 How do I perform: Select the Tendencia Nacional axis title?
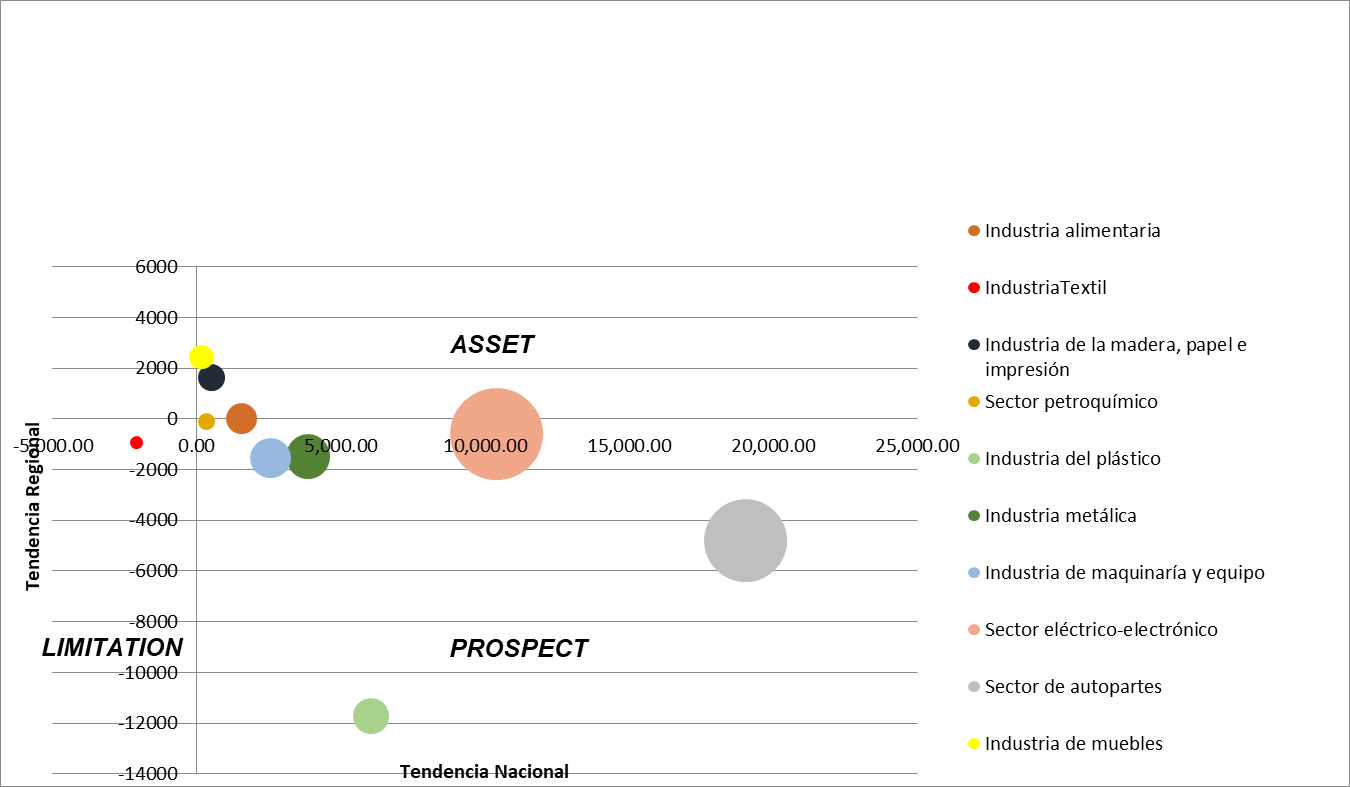[x=484, y=771]
